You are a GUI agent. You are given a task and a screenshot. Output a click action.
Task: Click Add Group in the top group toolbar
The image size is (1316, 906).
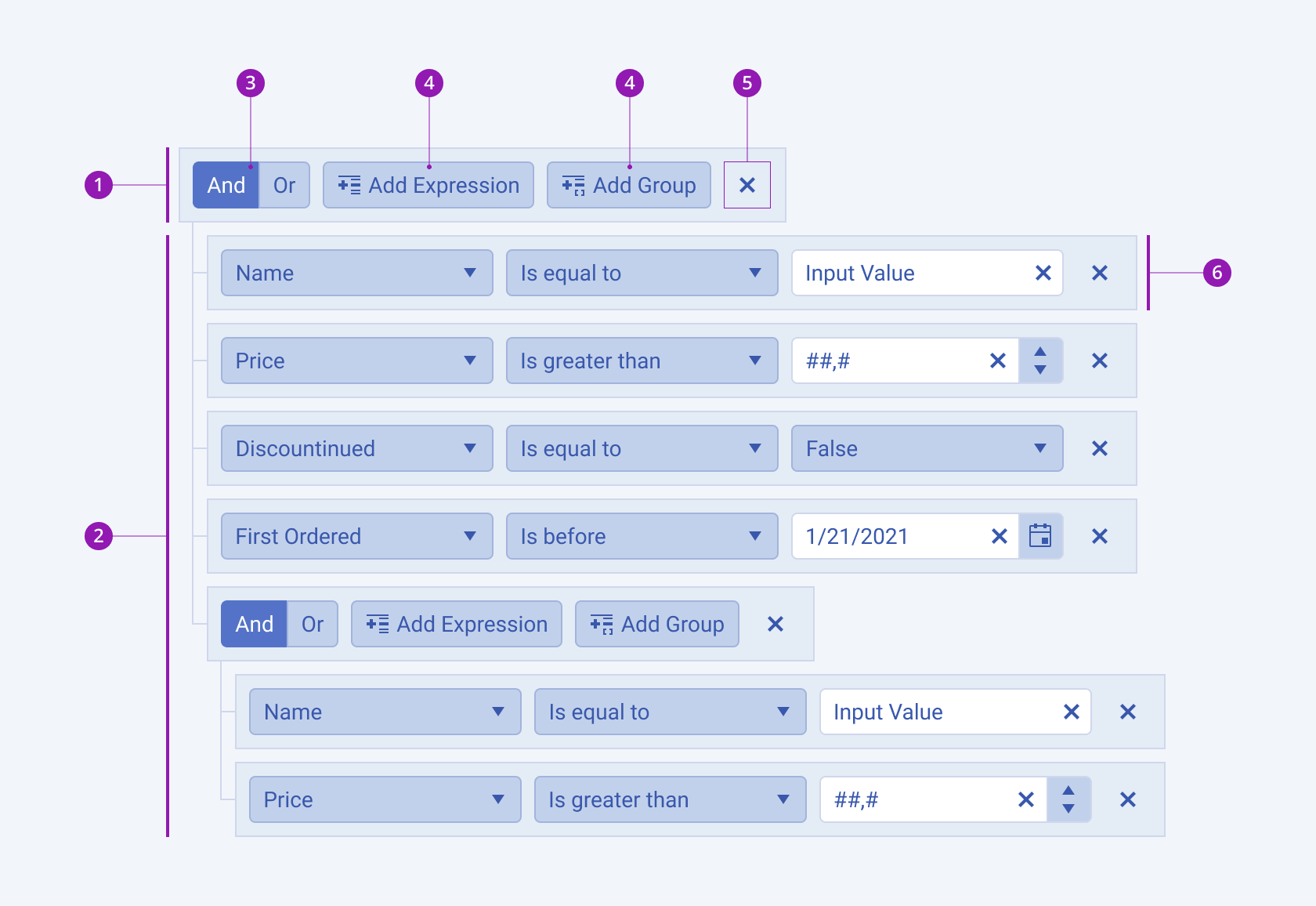[x=629, y=185]
